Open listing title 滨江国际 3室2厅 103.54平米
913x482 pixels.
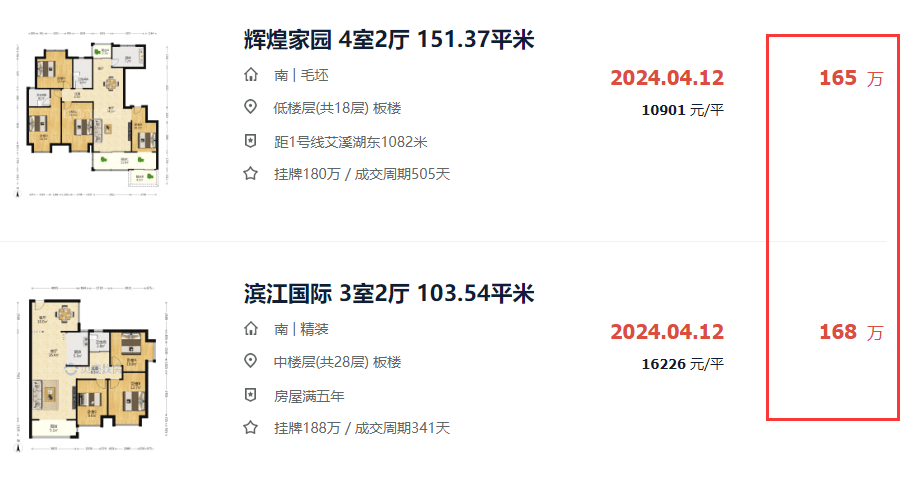pos(389,293)
